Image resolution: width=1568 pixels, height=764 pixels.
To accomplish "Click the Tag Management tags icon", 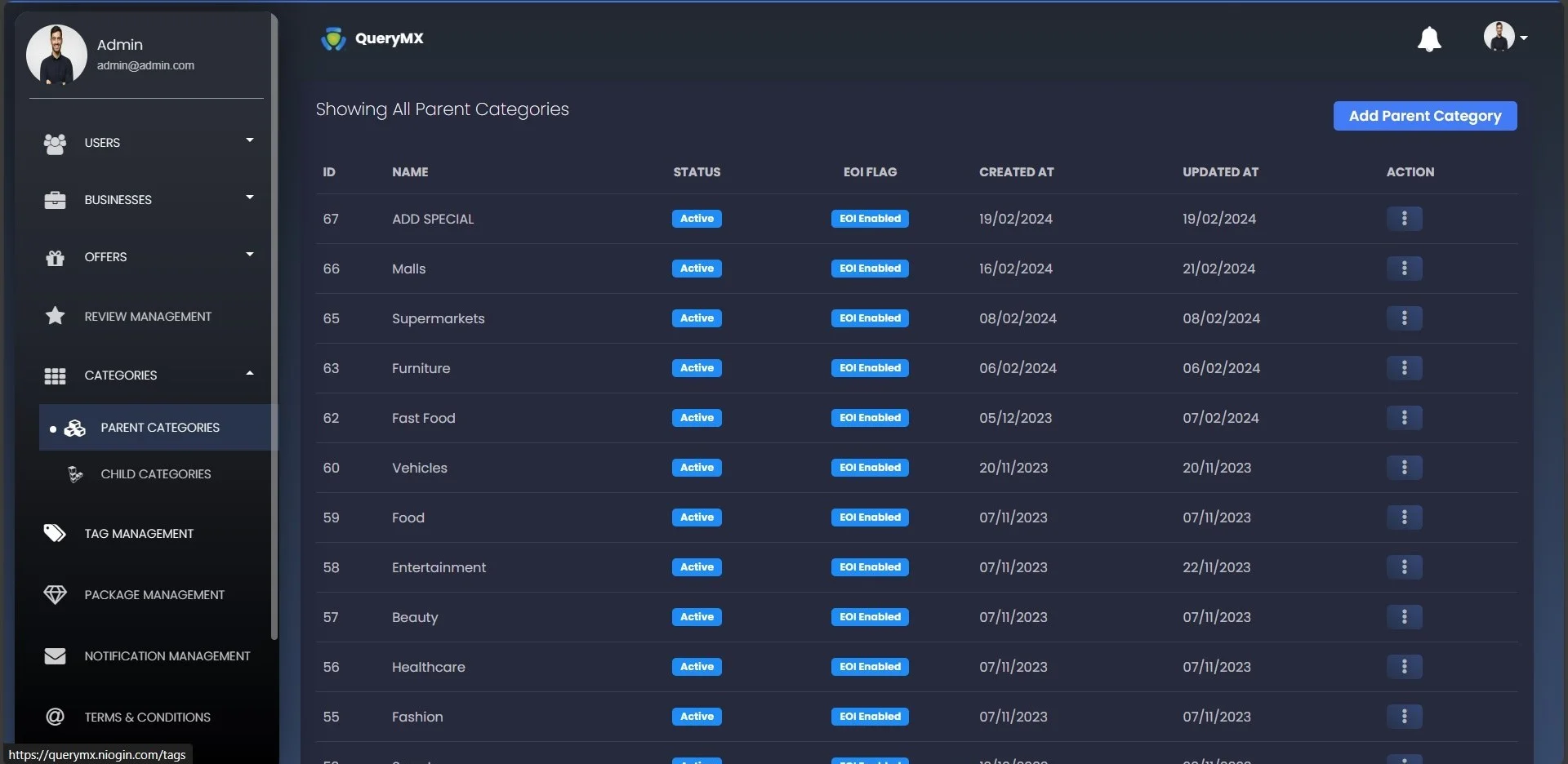I will coord(55,534).
